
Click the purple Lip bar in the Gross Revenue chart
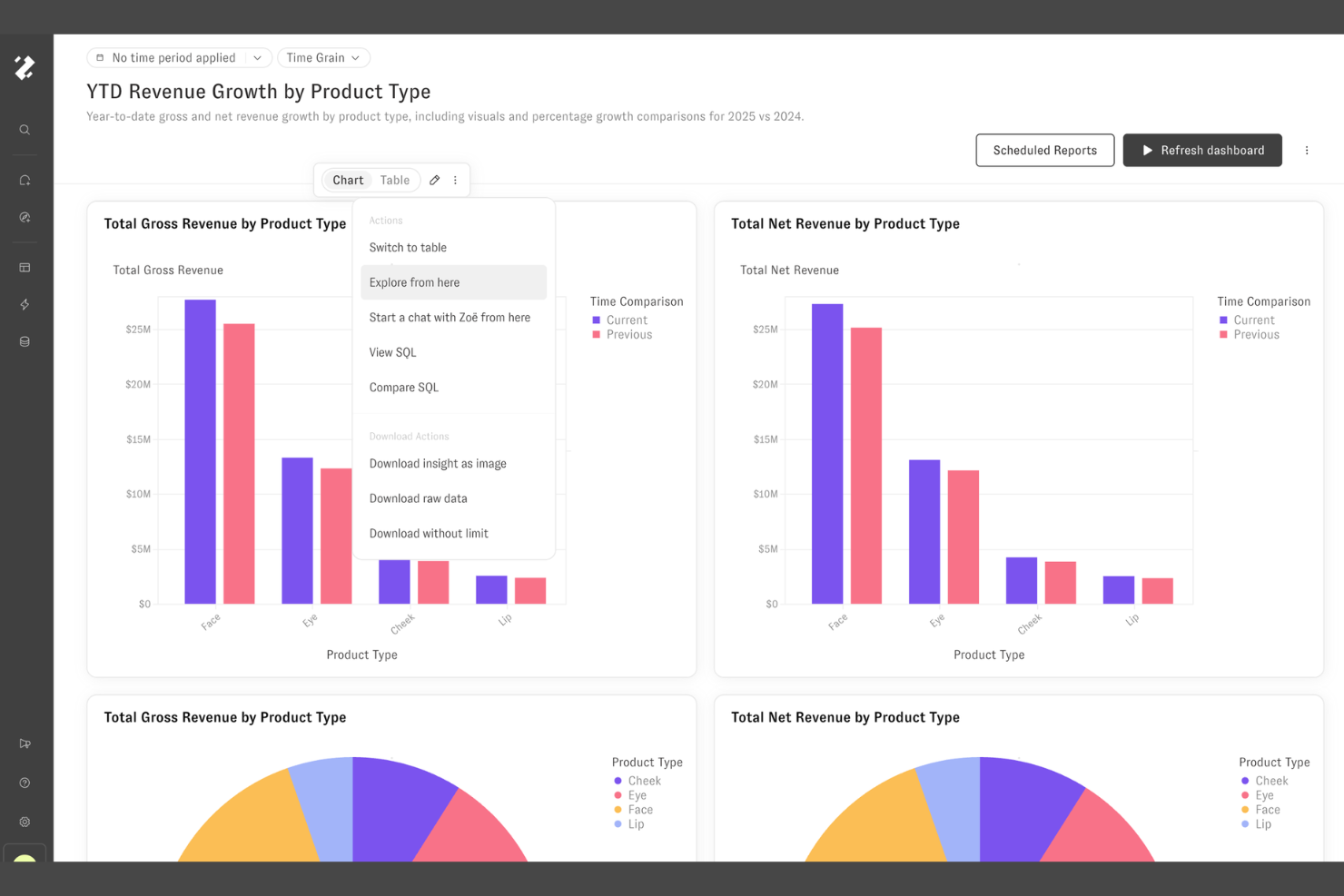[491, 590]
